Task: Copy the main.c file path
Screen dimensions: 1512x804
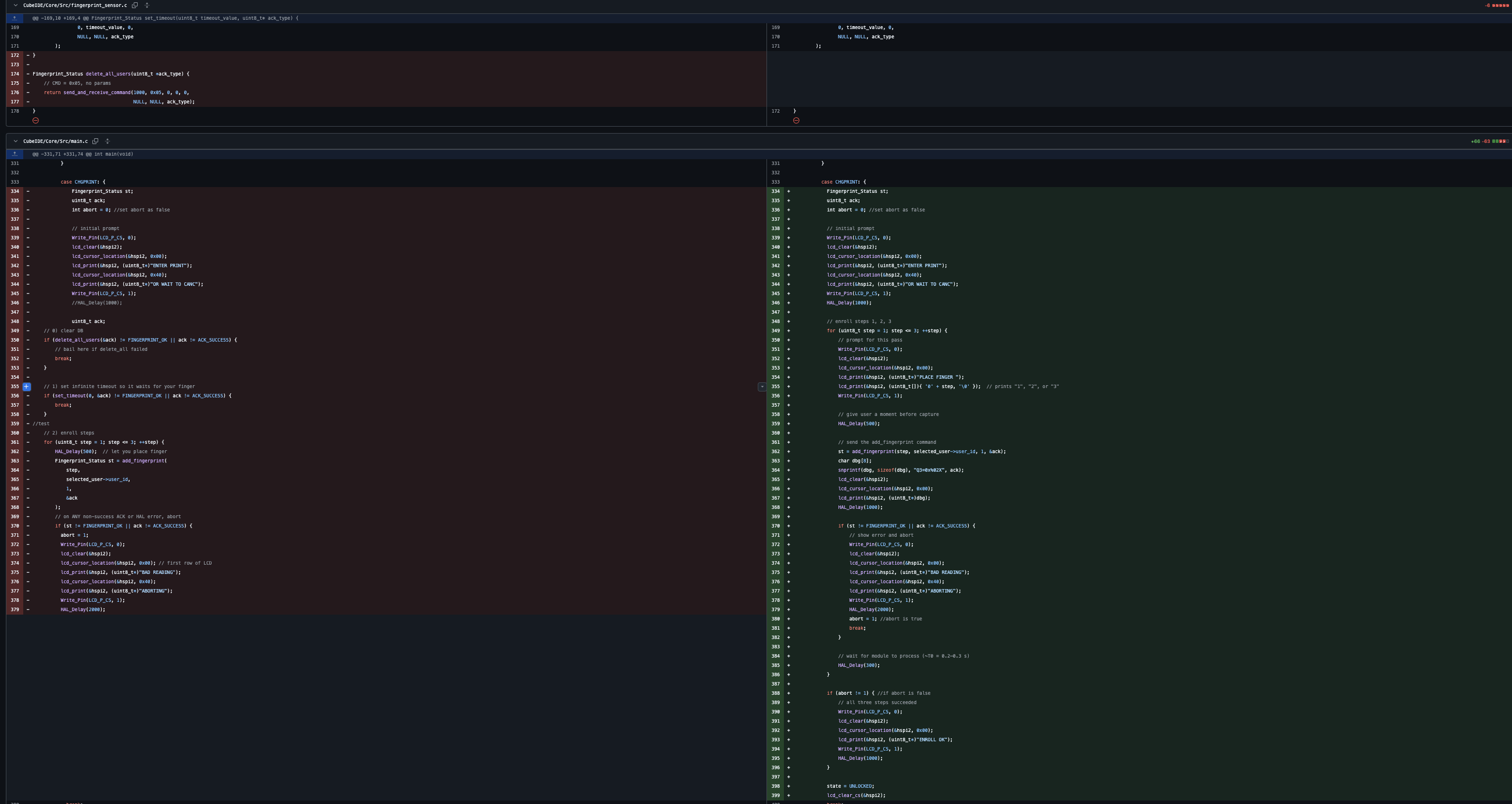Action: (95, 141)
